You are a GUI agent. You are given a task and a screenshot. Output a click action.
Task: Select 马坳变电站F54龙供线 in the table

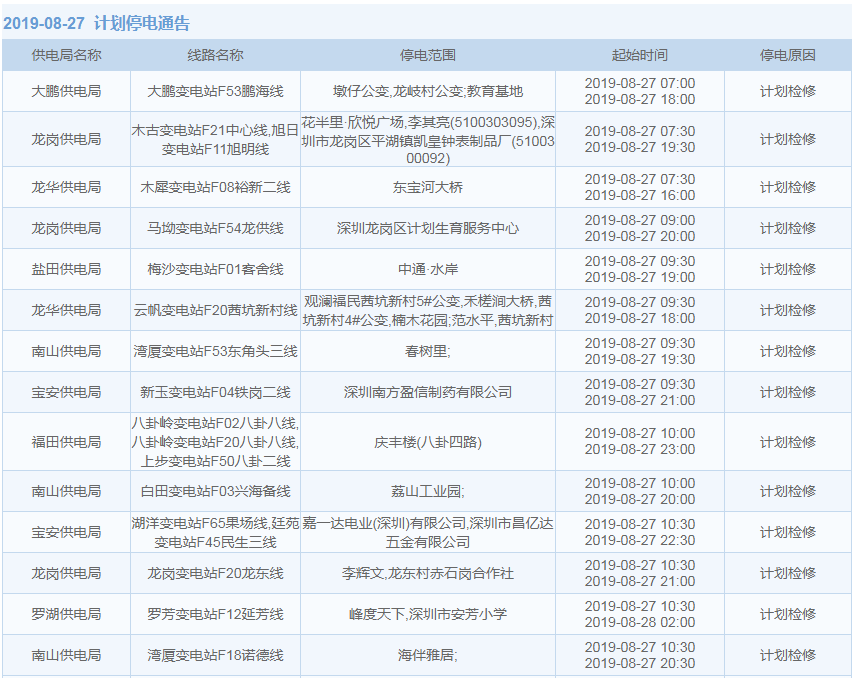coord(215,228)
